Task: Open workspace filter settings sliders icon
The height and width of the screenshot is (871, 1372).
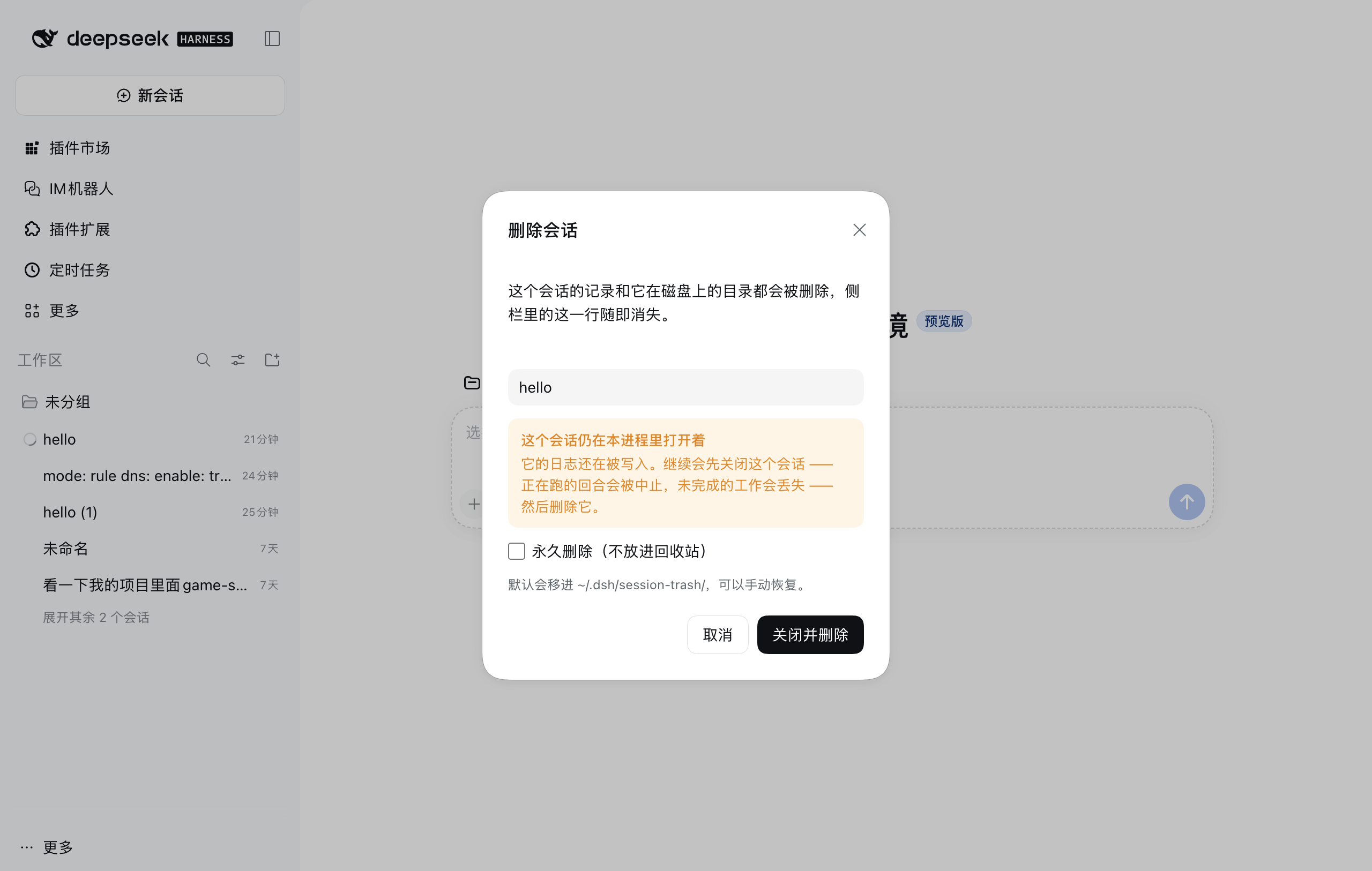Action: pos(237,360)
